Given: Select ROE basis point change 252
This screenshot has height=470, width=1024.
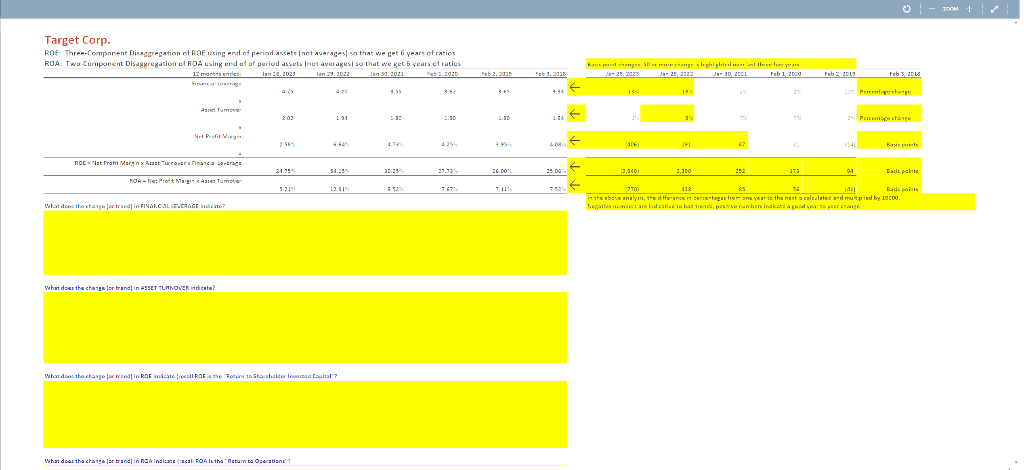Looking at the screenshot, I should pyautogui.click(x=742, y=171).
